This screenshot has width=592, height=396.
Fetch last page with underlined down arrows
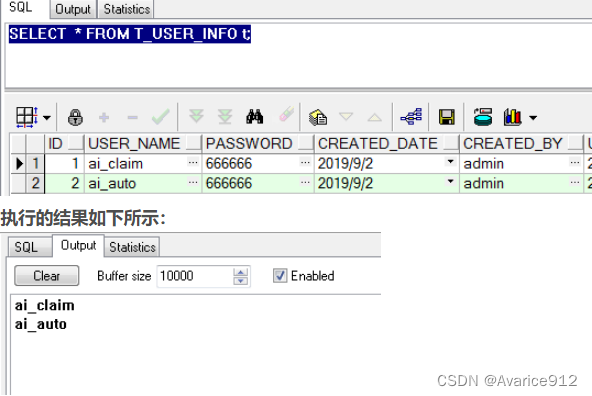pos(225,117)
